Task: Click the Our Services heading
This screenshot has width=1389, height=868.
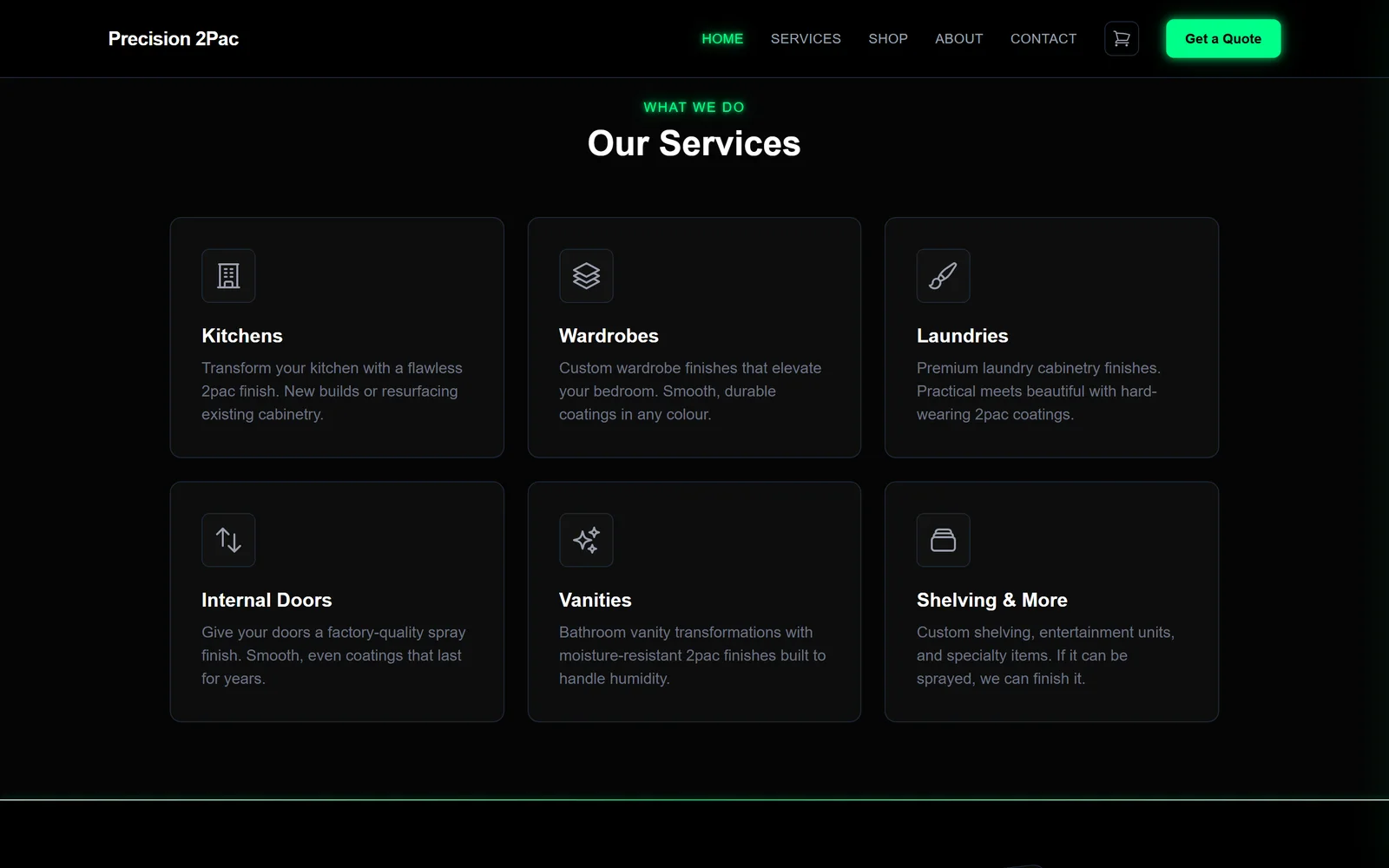Action: [694, 143]
